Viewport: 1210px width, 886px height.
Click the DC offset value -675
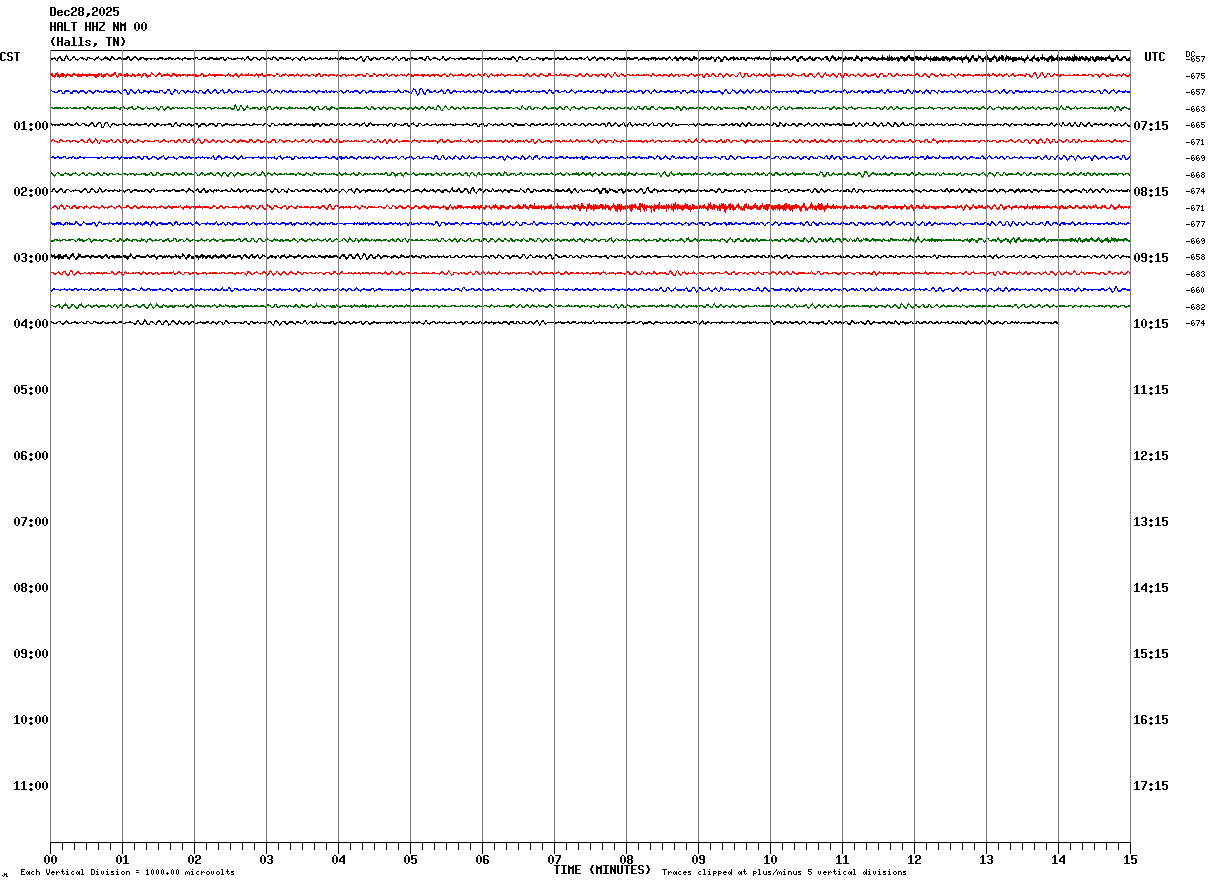point(1195,76)
